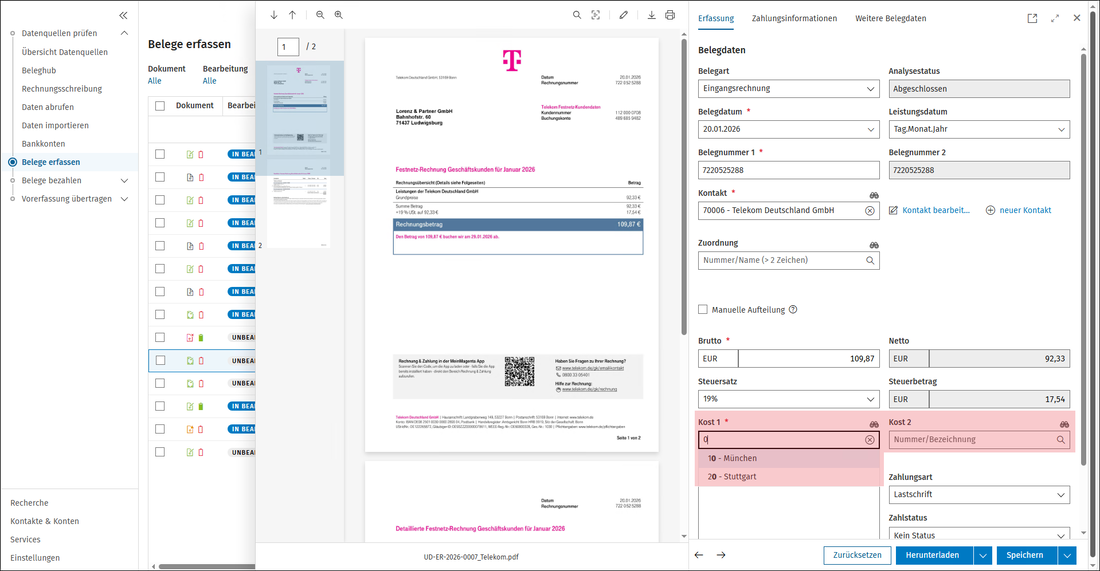Screen dimensions: 1100x571
Task: Click the pencil edit icon in viewer
Action: pyautogui.click(x=624, y=15)
